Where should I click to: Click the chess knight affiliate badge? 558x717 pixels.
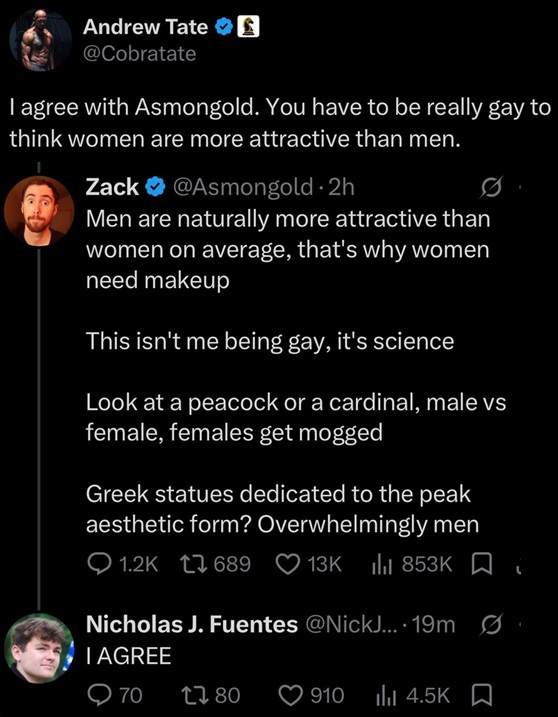[x=248, y=27]
